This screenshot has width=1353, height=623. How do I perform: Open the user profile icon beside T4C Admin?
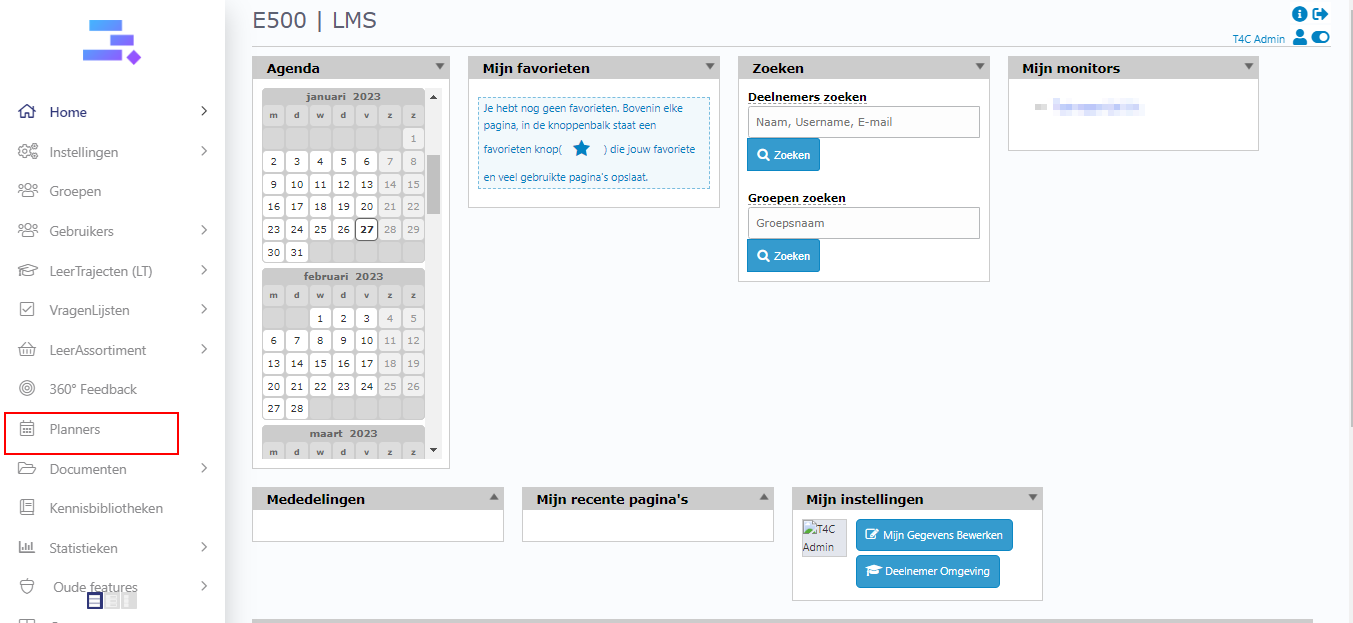click(1300, 38)
